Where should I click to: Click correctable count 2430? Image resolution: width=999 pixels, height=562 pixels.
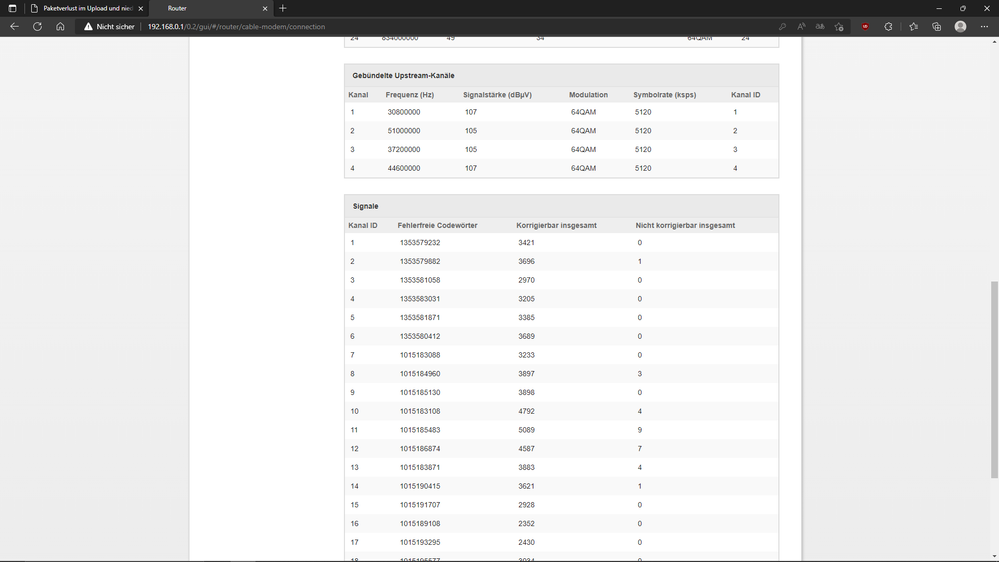[526, 542]
